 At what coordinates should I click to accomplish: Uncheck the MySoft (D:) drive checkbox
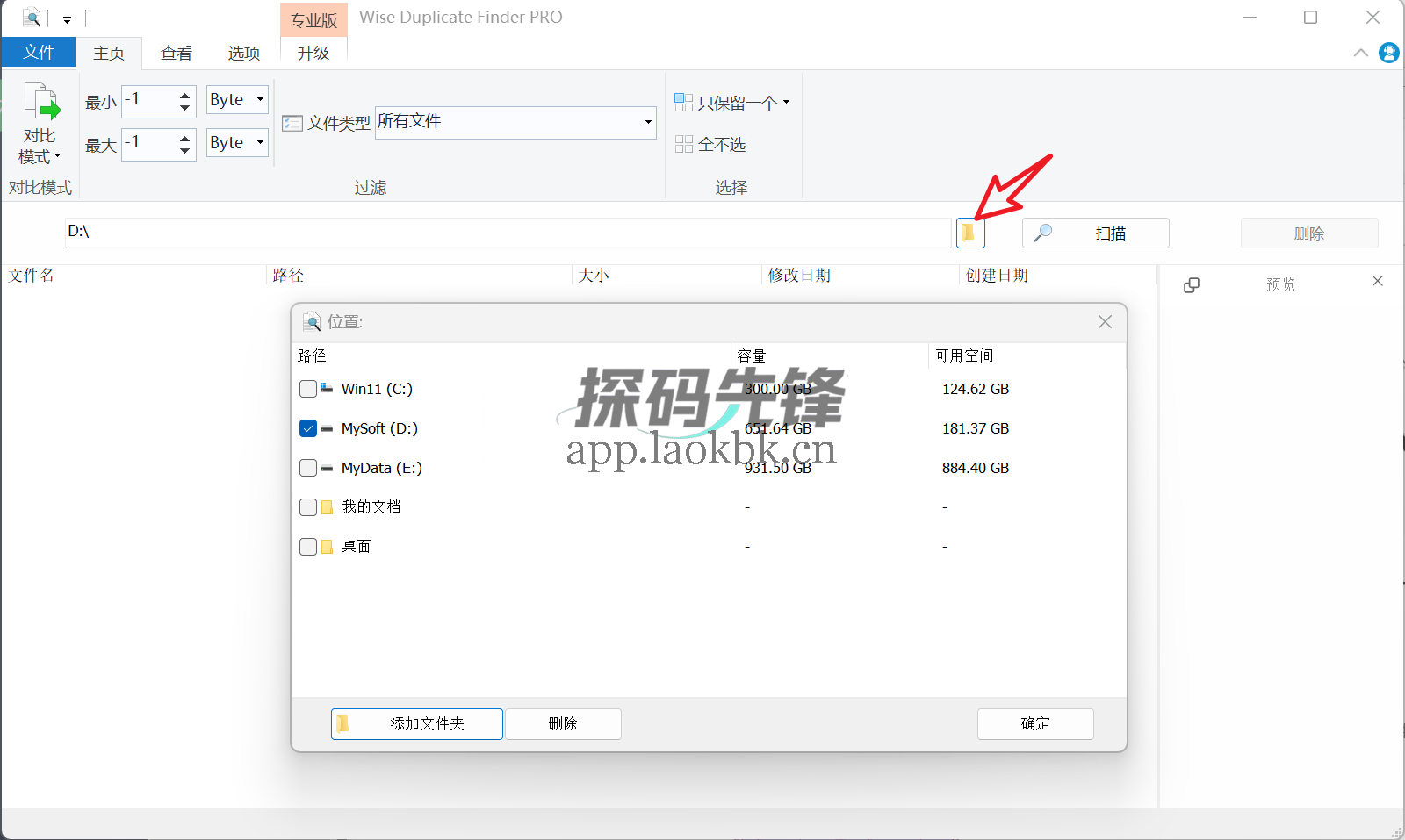[308, 428]
